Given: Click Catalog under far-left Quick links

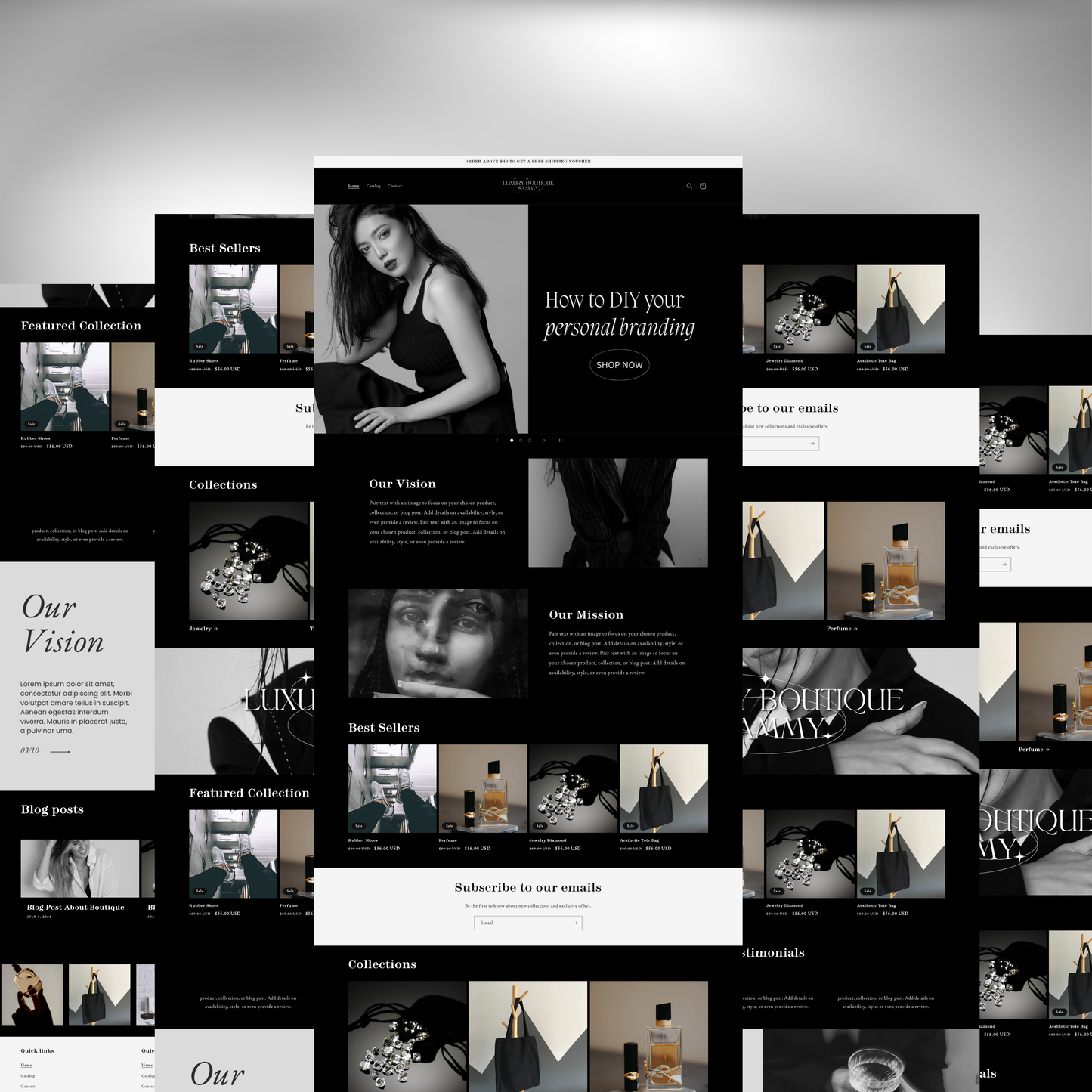Looking at the screenshot, I should click(28, 1075).
